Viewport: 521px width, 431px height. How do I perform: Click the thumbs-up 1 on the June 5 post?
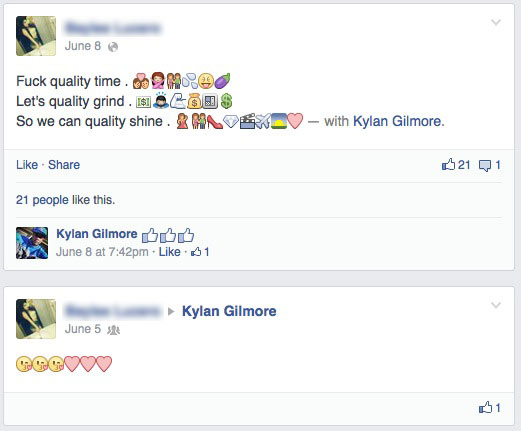(489, 407)
